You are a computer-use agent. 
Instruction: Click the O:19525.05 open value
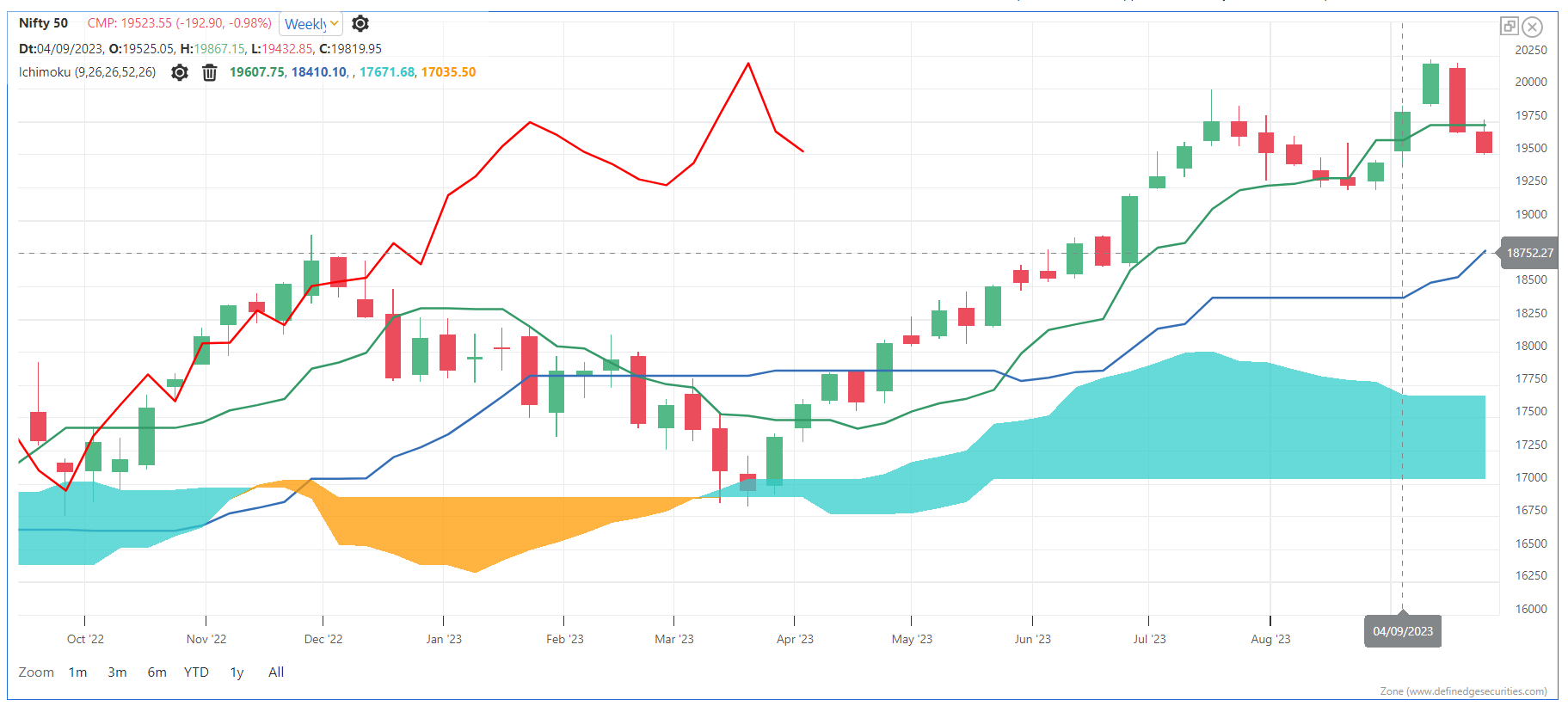(x=142, y=49)
